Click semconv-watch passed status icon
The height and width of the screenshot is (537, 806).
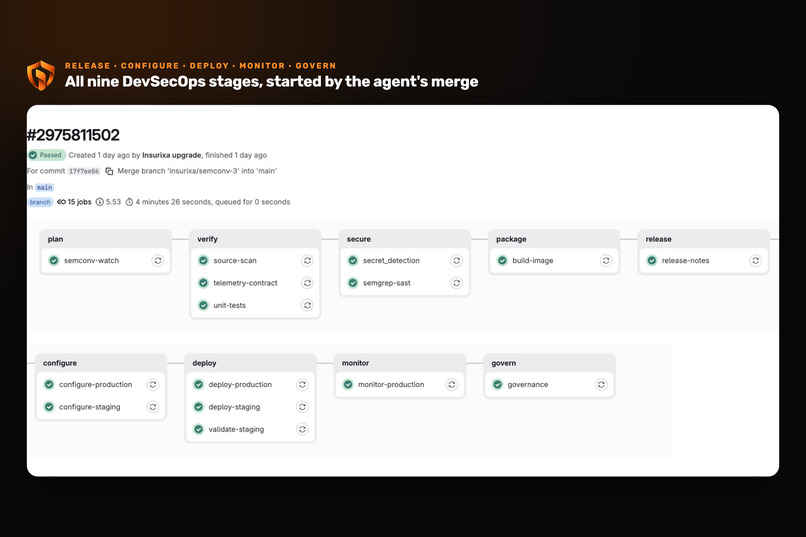[x=54, y=261]
